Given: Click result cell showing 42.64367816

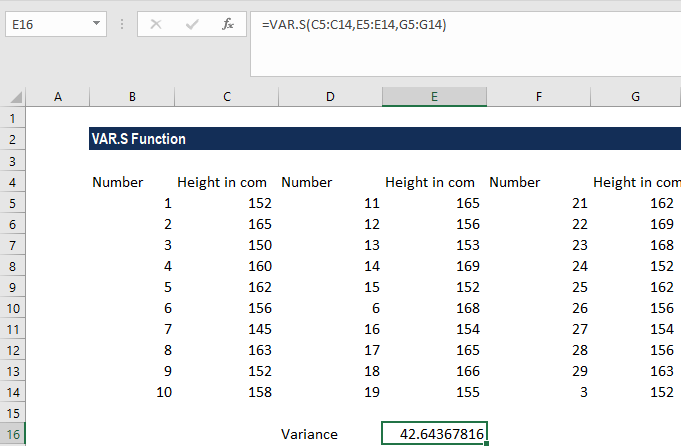Looking at the screenshot, I should click(x=434, y=433).
